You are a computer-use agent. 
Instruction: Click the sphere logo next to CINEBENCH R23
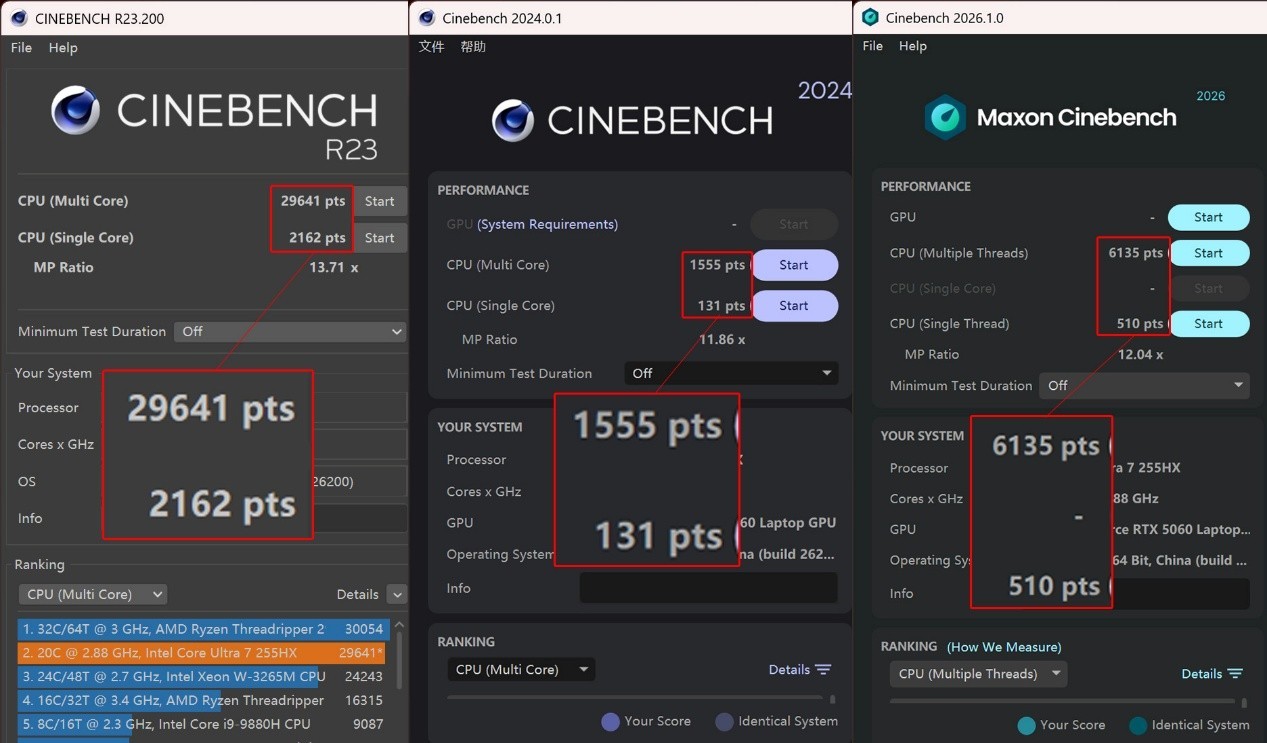76,110
